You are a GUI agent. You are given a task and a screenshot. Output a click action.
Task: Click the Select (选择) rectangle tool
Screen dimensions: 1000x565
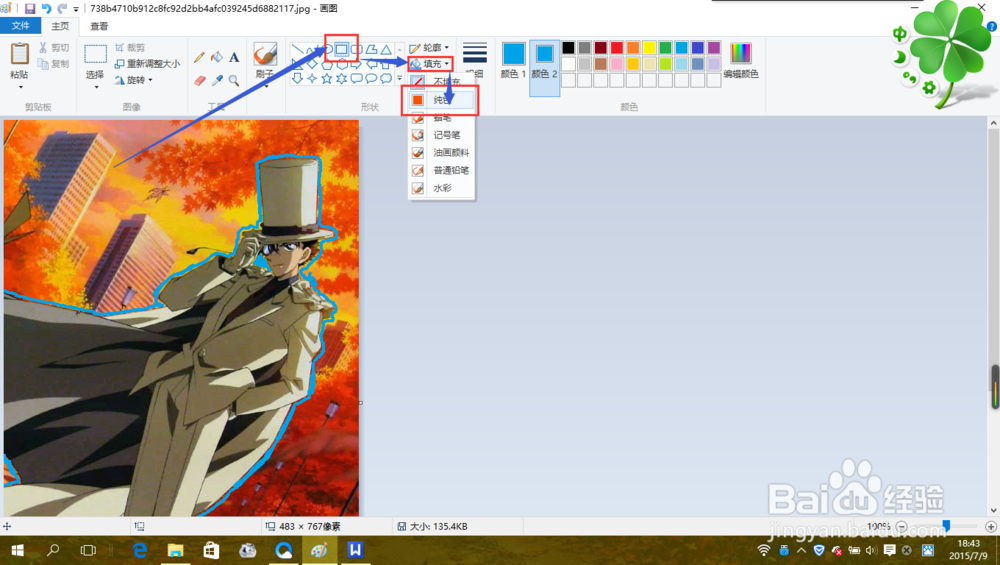coord(95,54)
